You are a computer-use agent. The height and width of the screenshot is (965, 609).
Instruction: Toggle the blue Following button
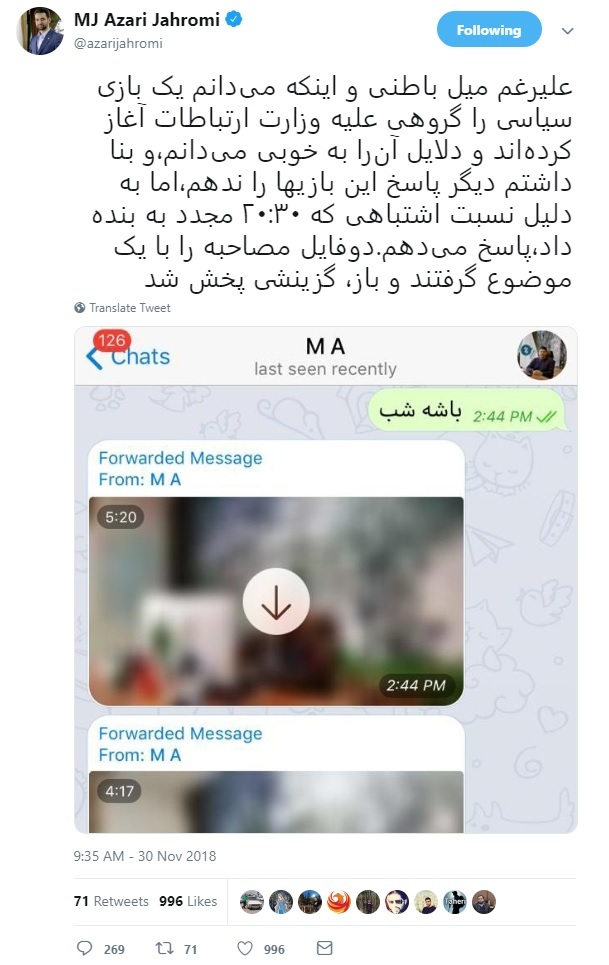click(x=489, y=30)
